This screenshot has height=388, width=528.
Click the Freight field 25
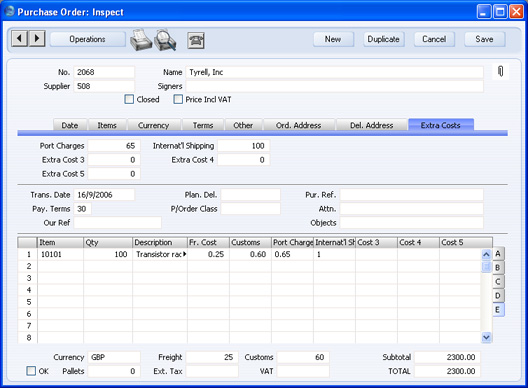pyautogui.click(x=212, y=357)
